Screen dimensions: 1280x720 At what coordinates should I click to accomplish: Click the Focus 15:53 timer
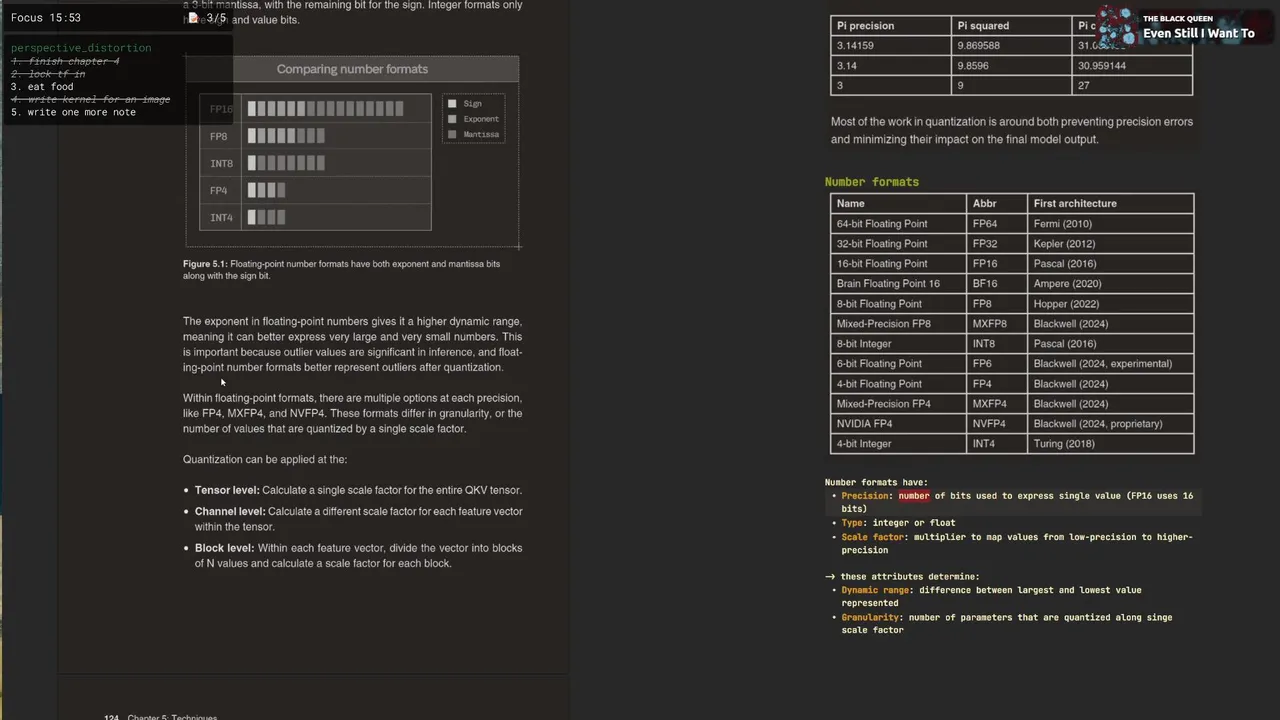pos(46,18)
